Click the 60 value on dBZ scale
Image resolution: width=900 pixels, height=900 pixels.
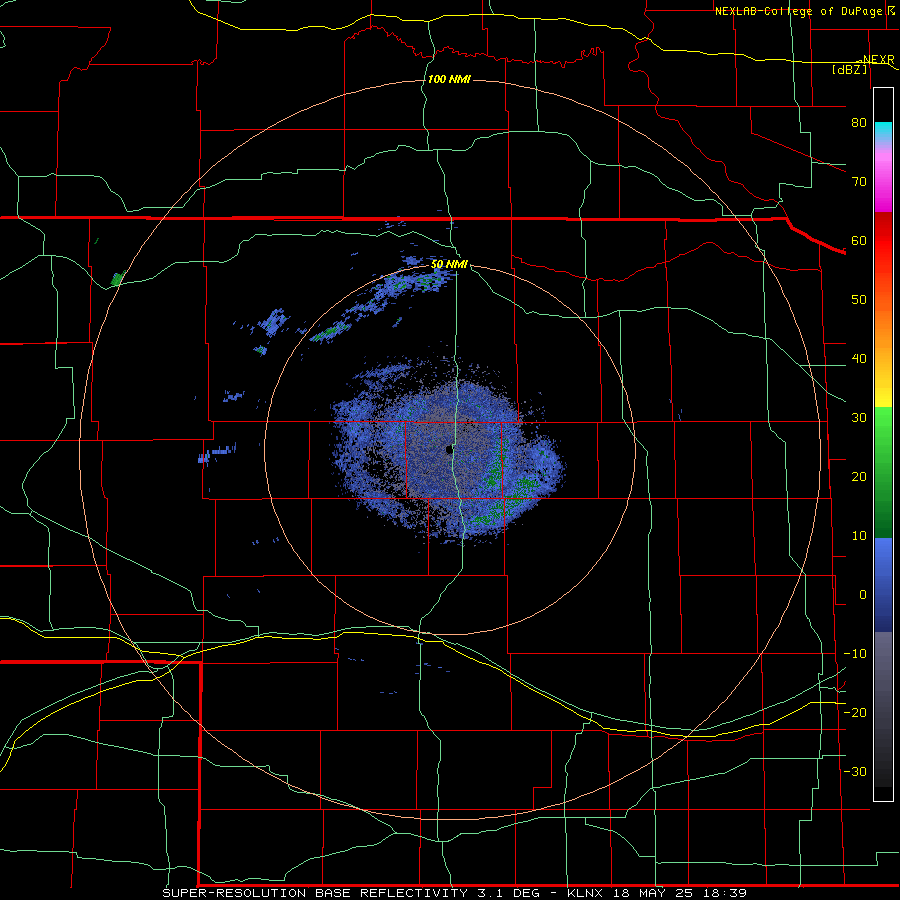coord(859,241)
